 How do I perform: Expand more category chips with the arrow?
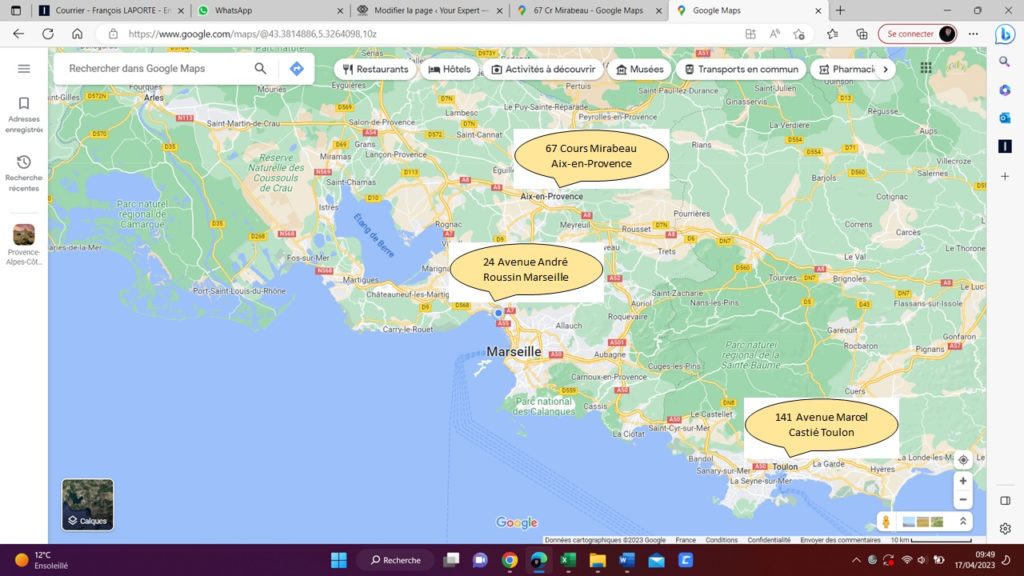coord(886,69)
